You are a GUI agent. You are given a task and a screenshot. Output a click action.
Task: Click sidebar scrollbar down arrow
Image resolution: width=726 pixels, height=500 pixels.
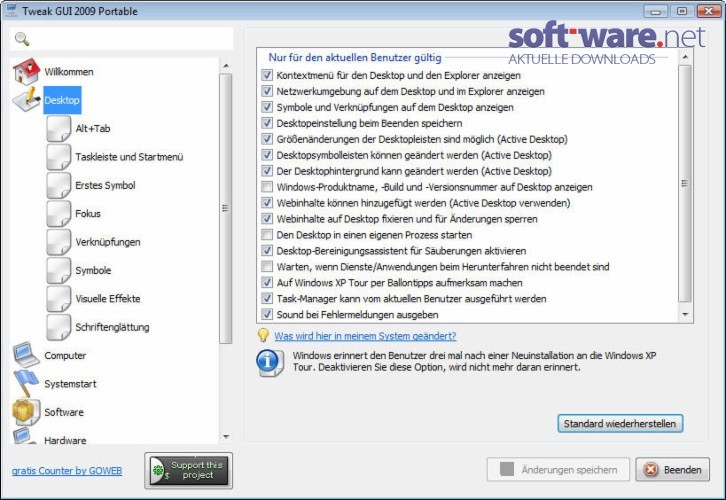(226, 437)
